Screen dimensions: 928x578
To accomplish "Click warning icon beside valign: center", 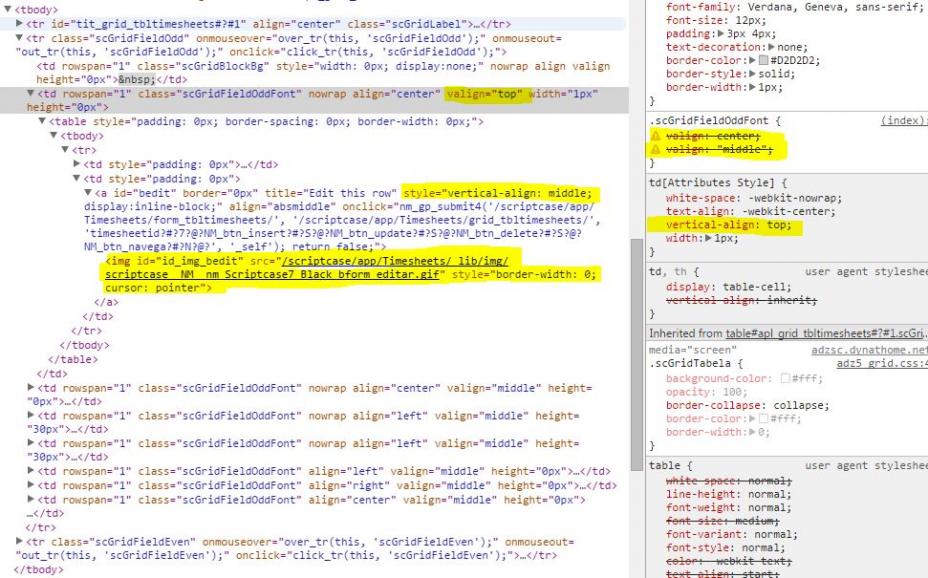I will [x=656, y=135].
